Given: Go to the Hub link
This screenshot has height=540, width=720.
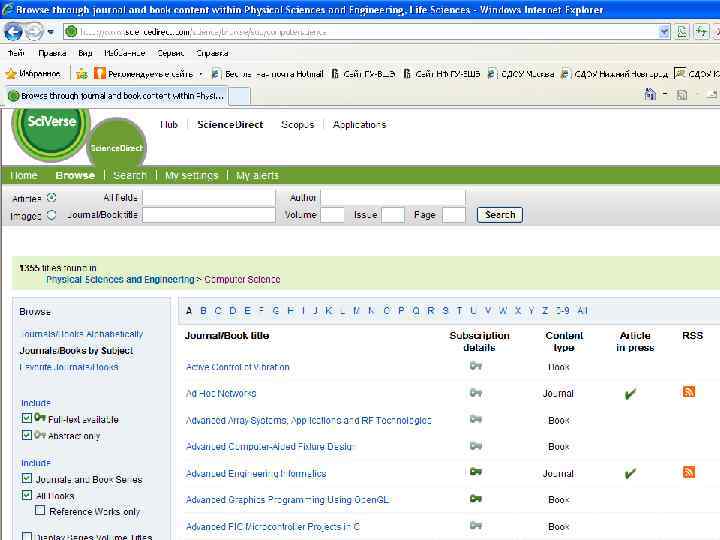Looking at the screenshot, I should click(x=169, y=124).
